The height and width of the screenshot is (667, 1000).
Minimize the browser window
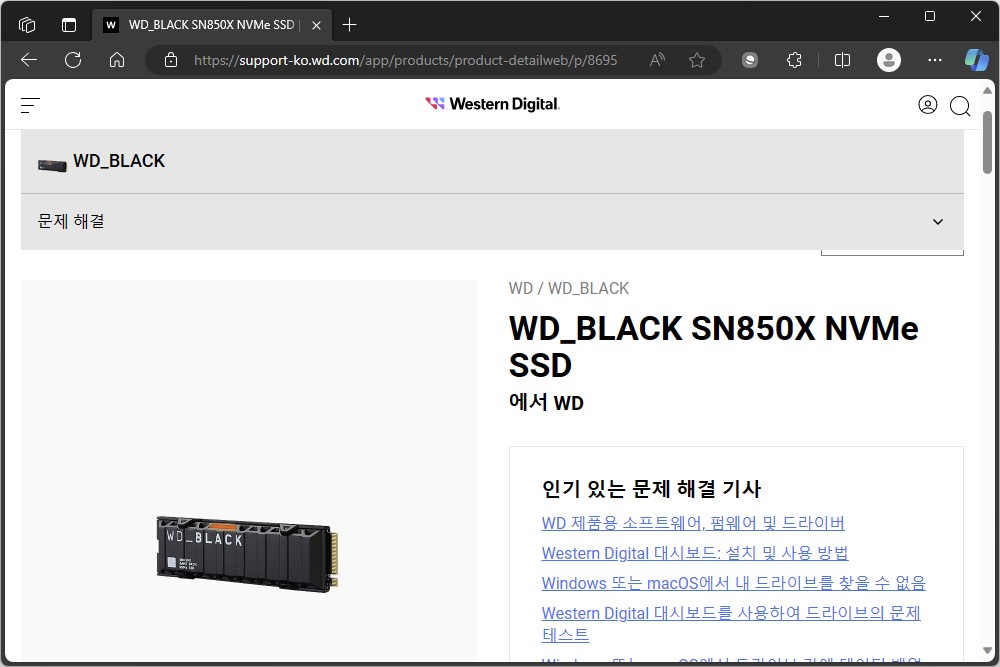(884, 17)
